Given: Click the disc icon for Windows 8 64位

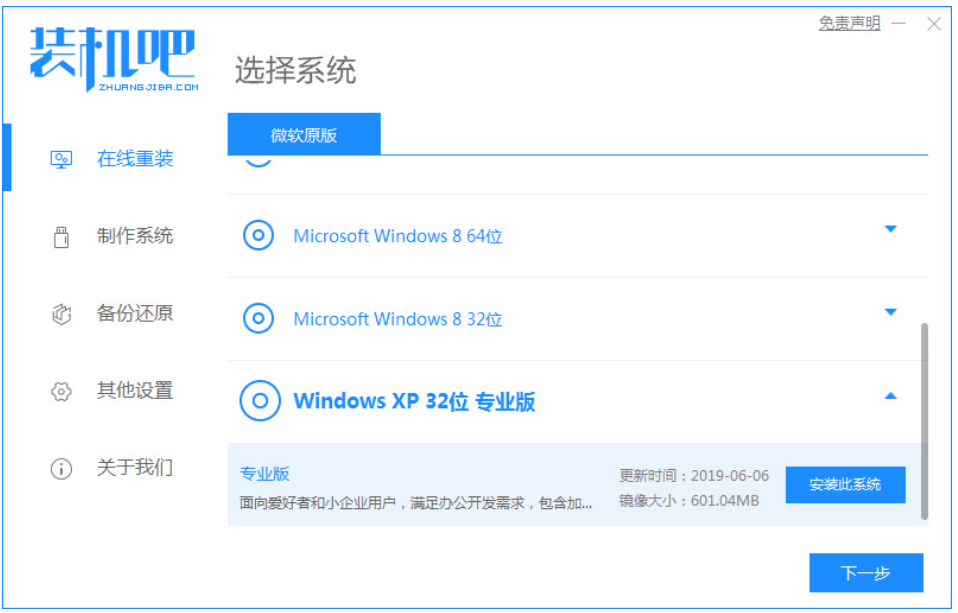Looking at the screenshot, I should (258, 235).
